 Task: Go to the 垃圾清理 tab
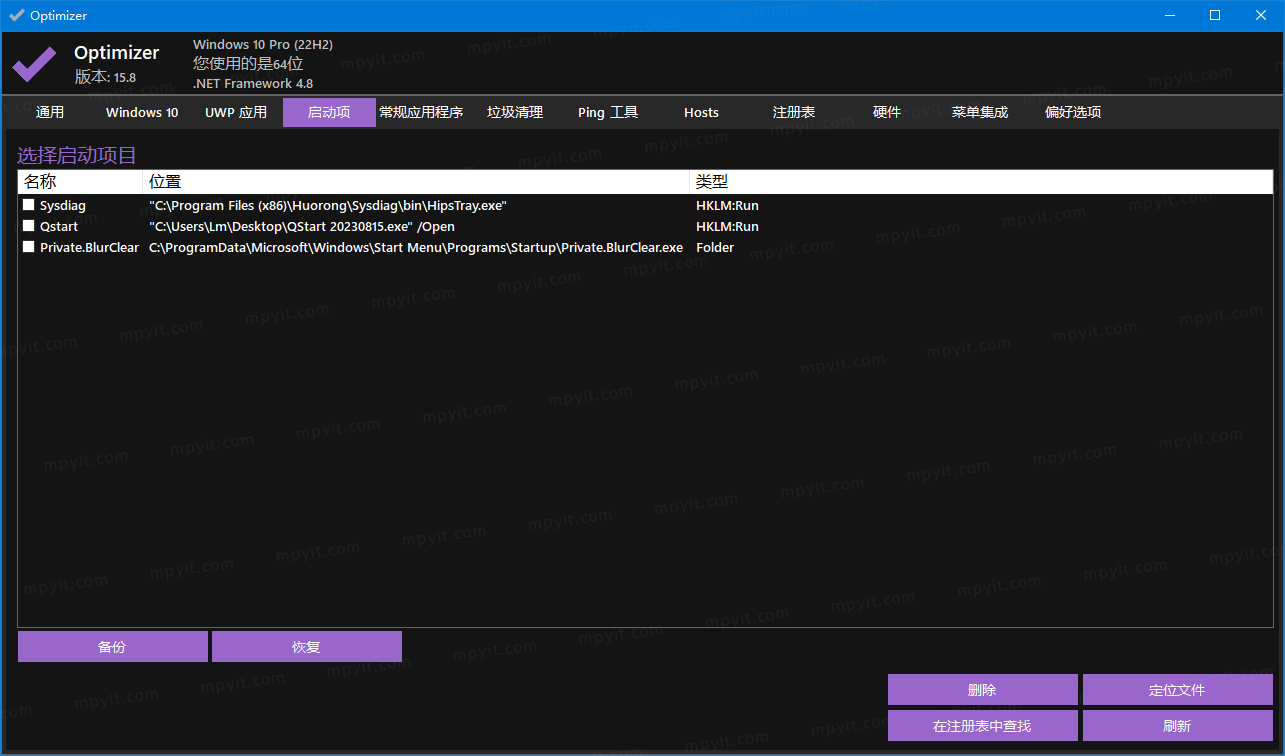pos(515,112)
